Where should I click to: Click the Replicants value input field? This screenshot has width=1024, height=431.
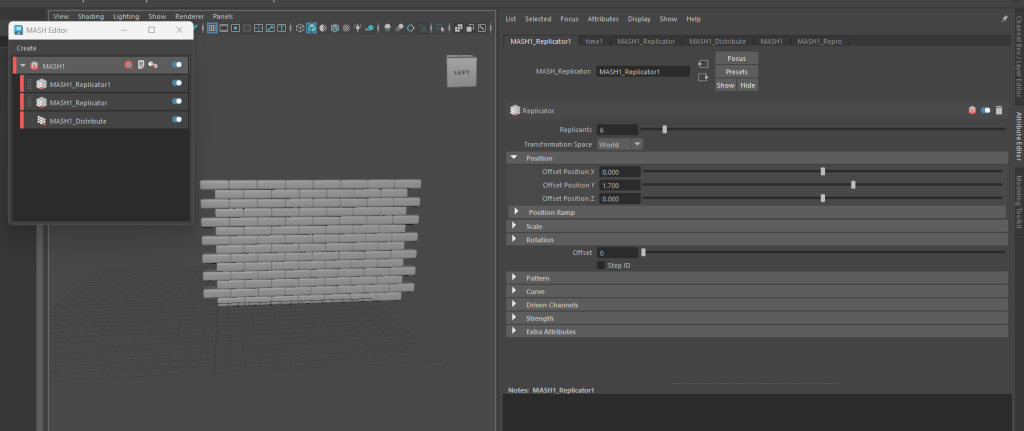coord(617,130)
